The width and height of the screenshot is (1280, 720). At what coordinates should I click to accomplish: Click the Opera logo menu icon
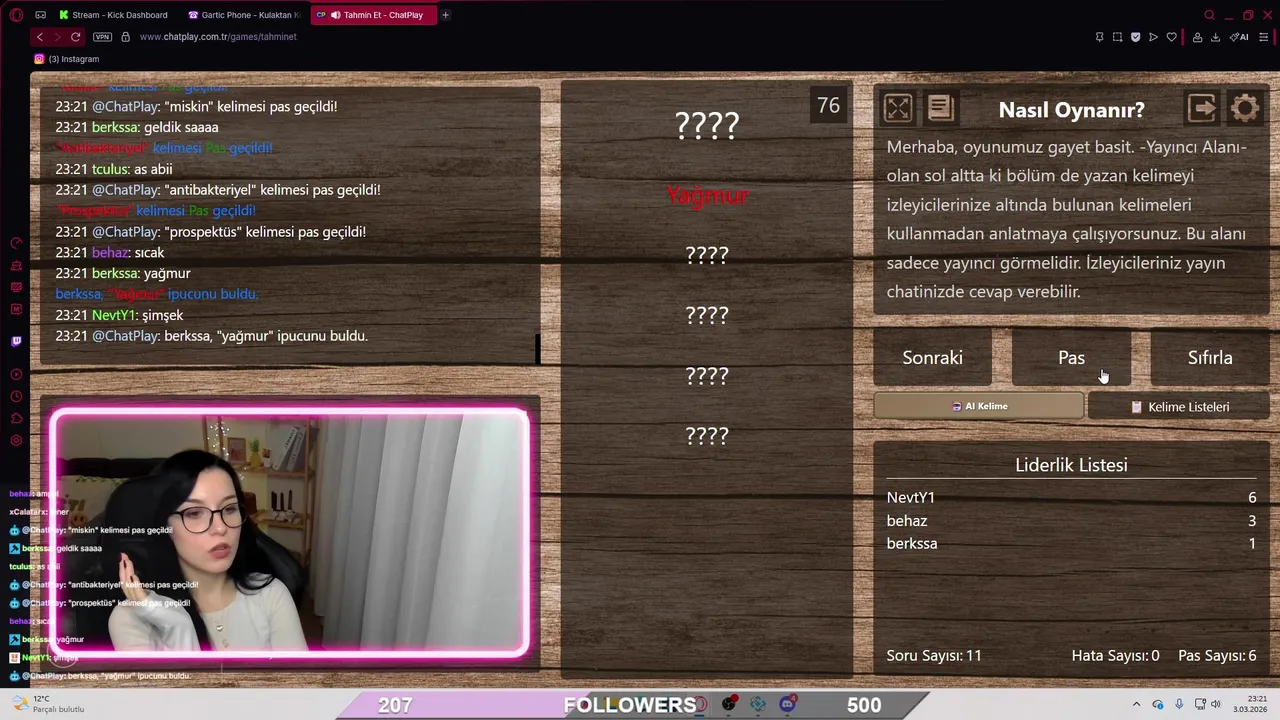pos(16,15)
